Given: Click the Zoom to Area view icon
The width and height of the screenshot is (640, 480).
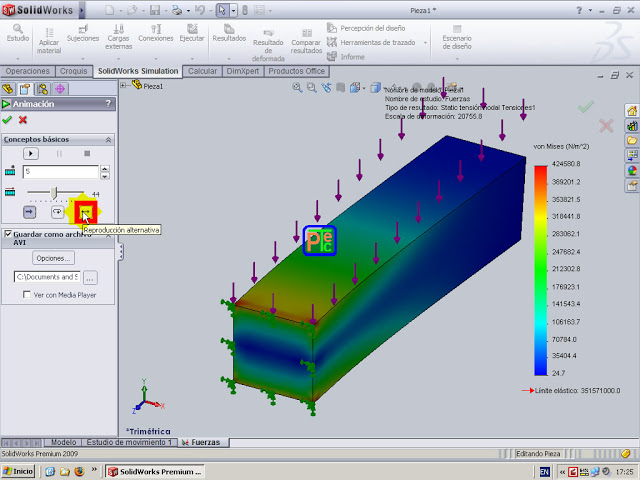Looking at the screenshot, I should click(311, 87).
